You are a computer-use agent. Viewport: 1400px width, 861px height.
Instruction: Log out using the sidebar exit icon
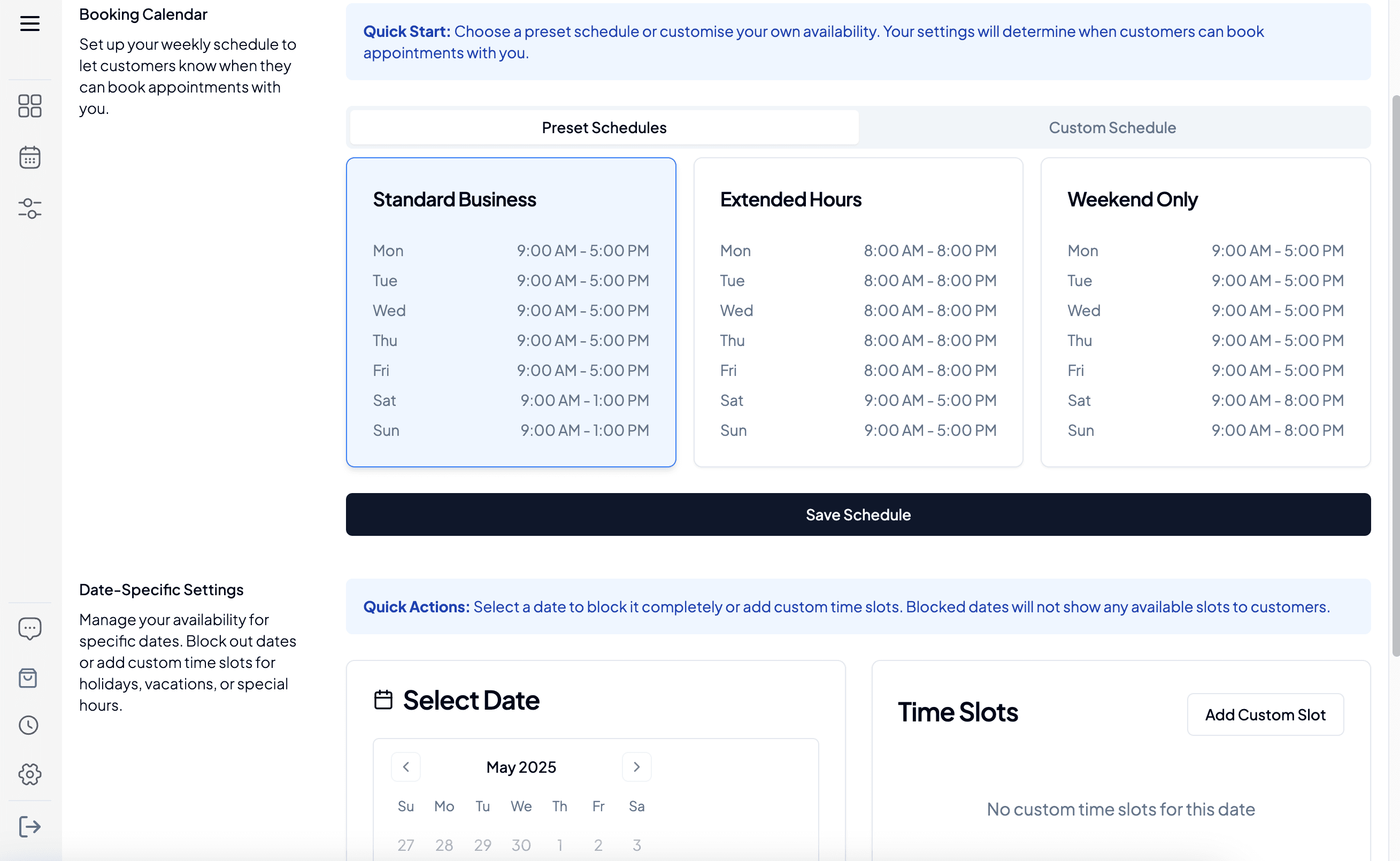(29, 826)
